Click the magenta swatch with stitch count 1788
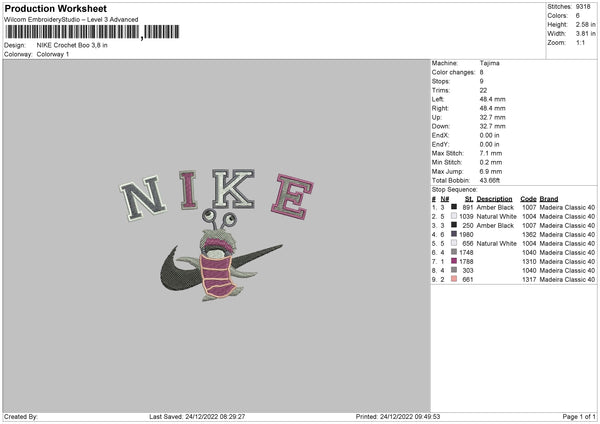 pyautogui.click(x=454, y=261)
